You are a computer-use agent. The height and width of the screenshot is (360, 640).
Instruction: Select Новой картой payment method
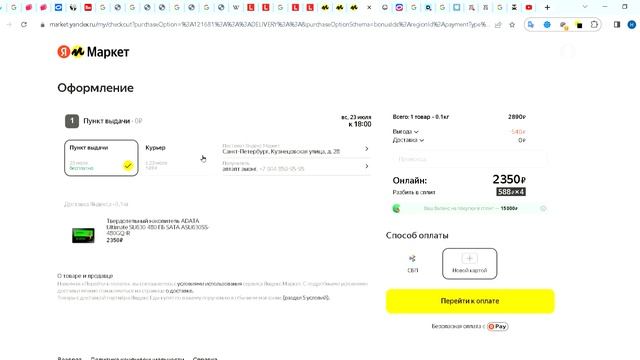(469, 264)
